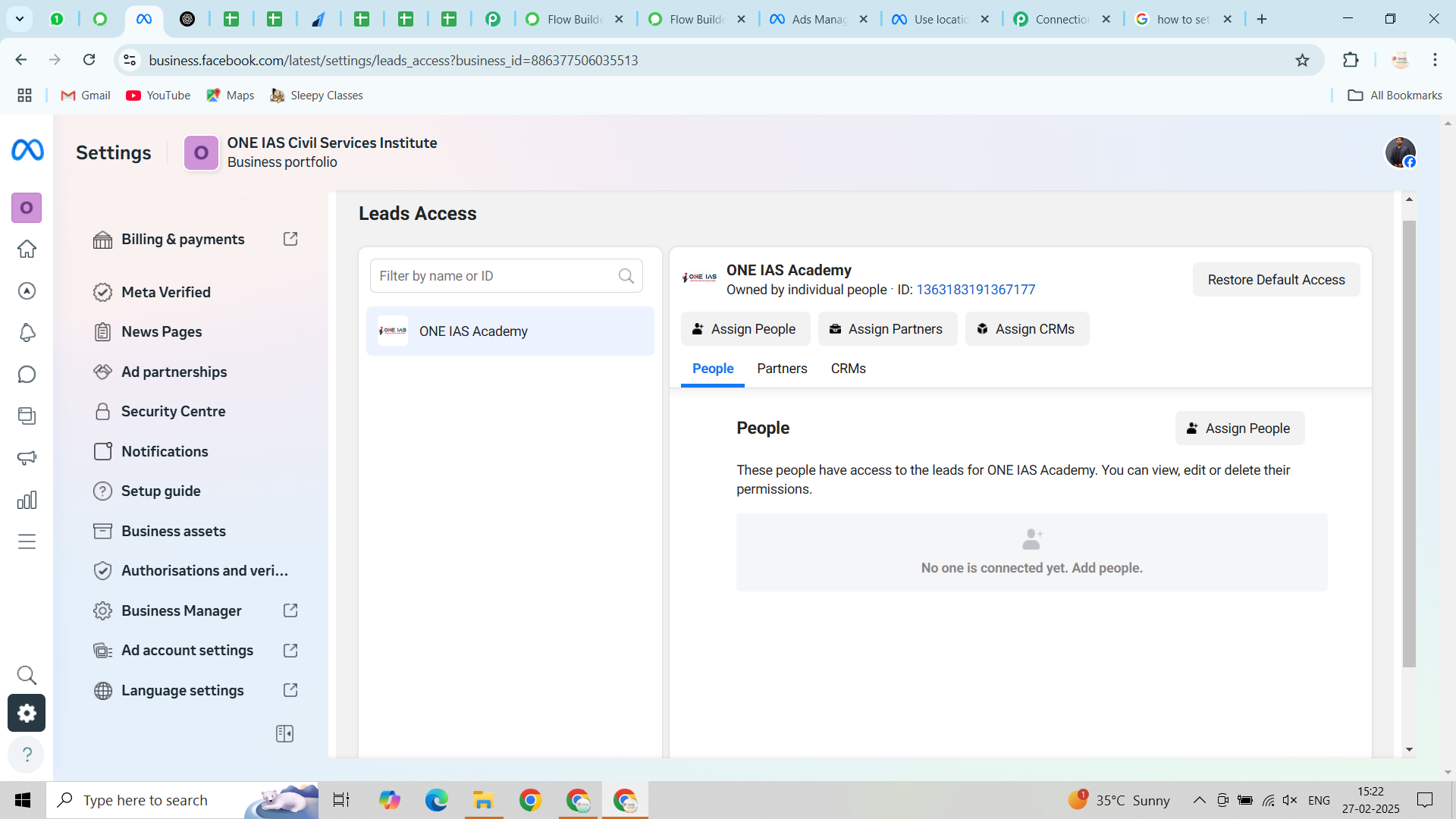Expand hidden system tray icons chevron
This screenshot has height=819, width=1456.
click(1199, 800)
